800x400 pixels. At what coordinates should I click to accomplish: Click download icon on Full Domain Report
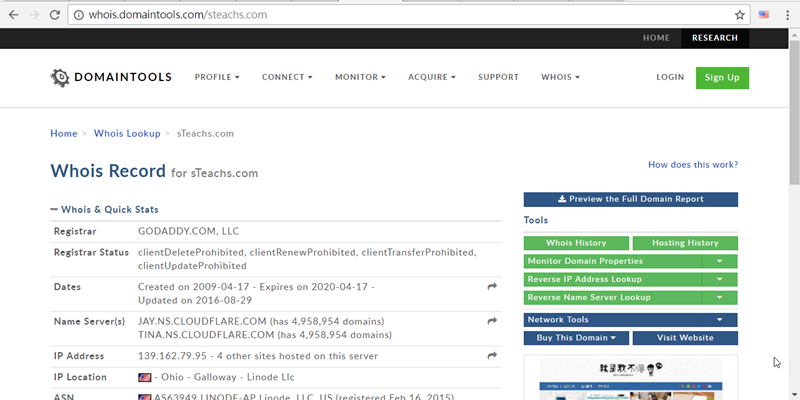pyautogui.click(x=562, y=199)
